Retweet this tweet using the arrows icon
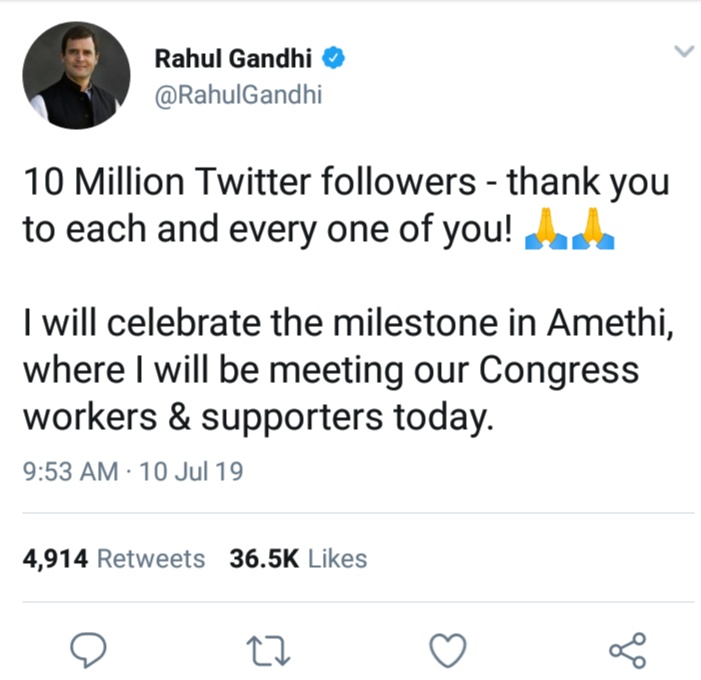The image size is (701, 680). click(270, 650)
